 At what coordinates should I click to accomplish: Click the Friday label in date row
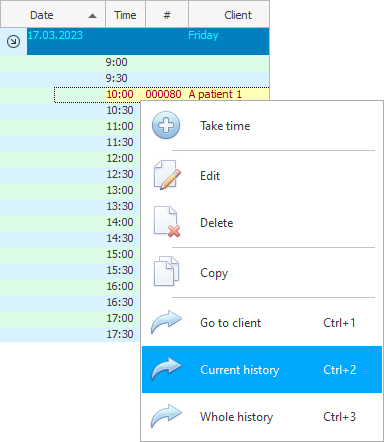pos(203,35)
